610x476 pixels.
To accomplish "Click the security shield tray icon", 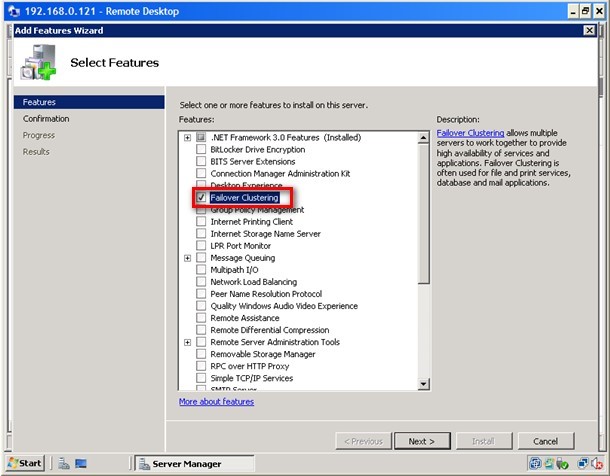I will coord(563,464).
